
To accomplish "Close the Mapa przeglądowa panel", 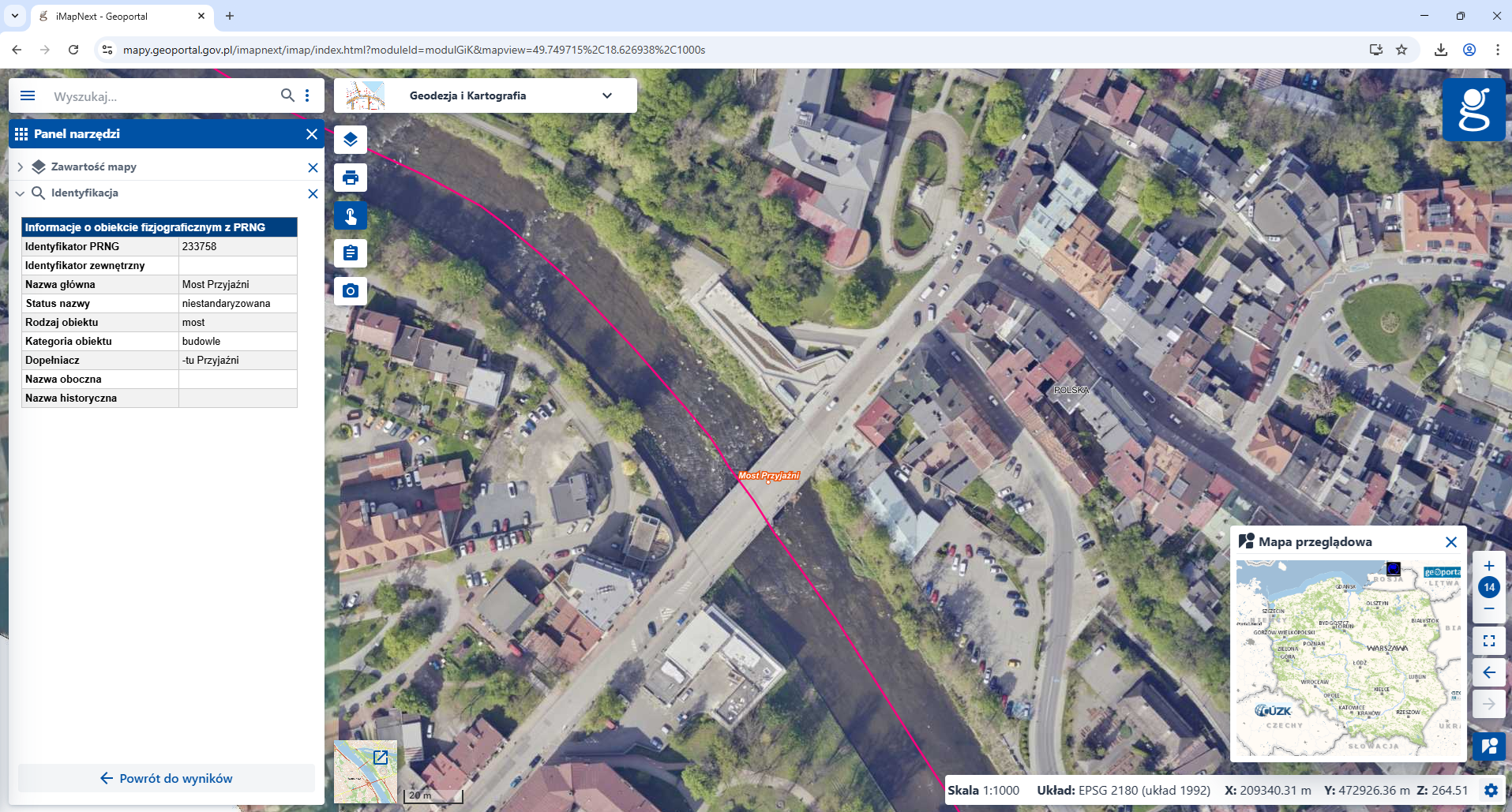I will click(x=1450, y=542).
